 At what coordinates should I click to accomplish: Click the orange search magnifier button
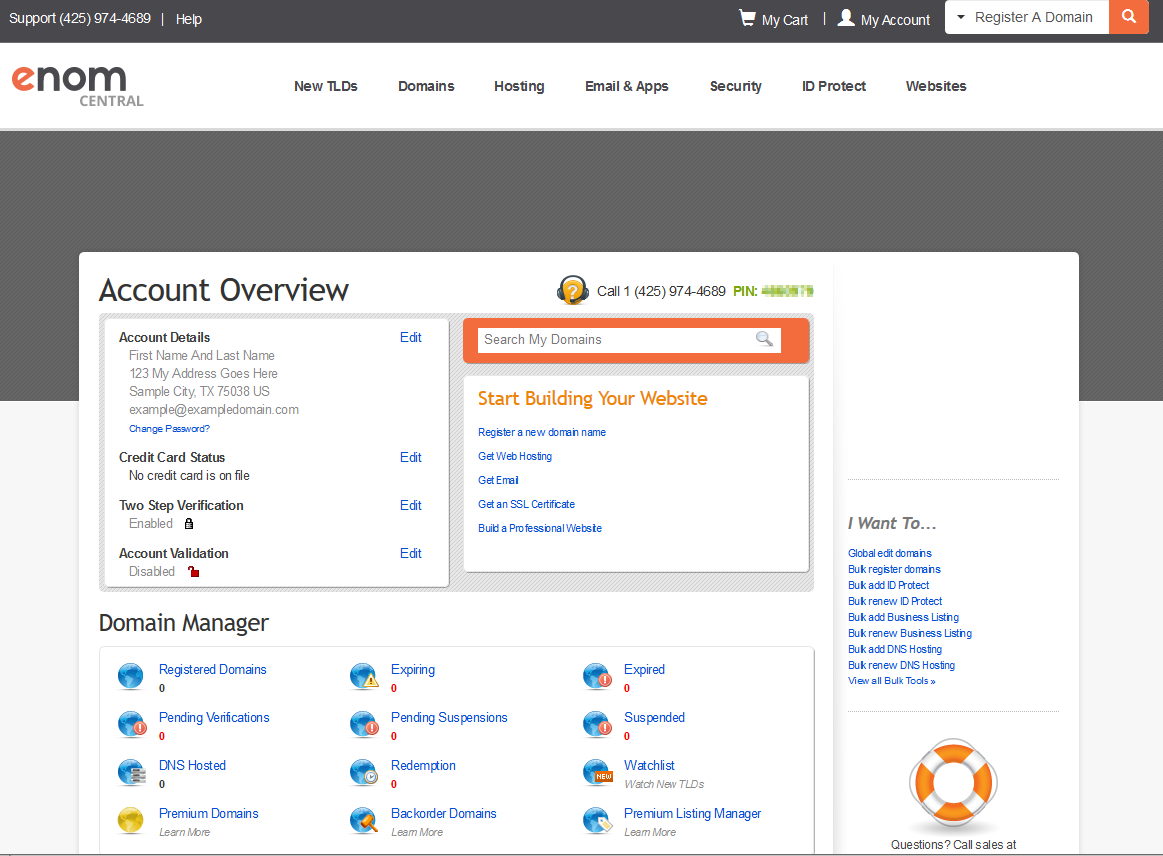pos(1128,16)
